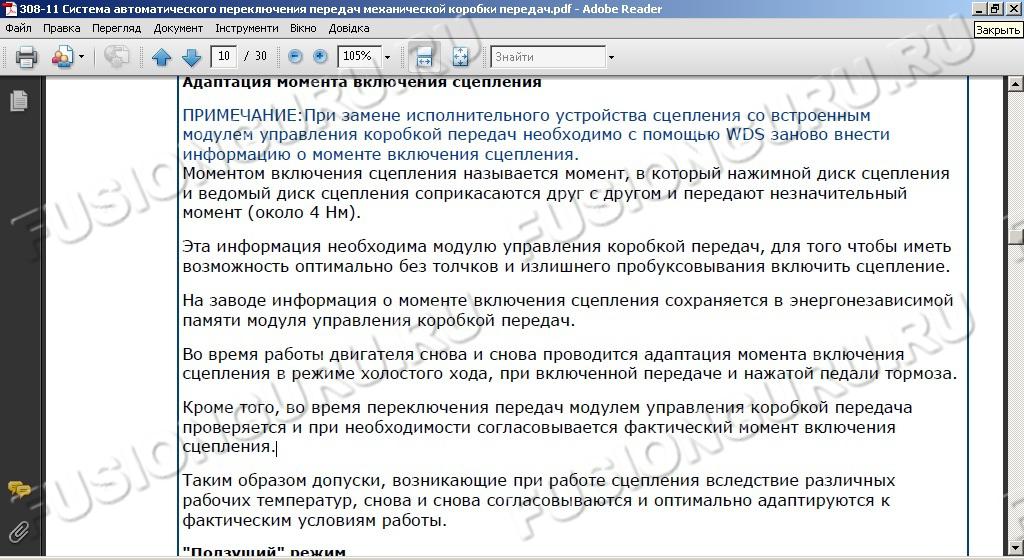Viewport: 1024px width, 560px height.
Task: Expand the collaborate dropdown arrow
Action: click(81, 57)
